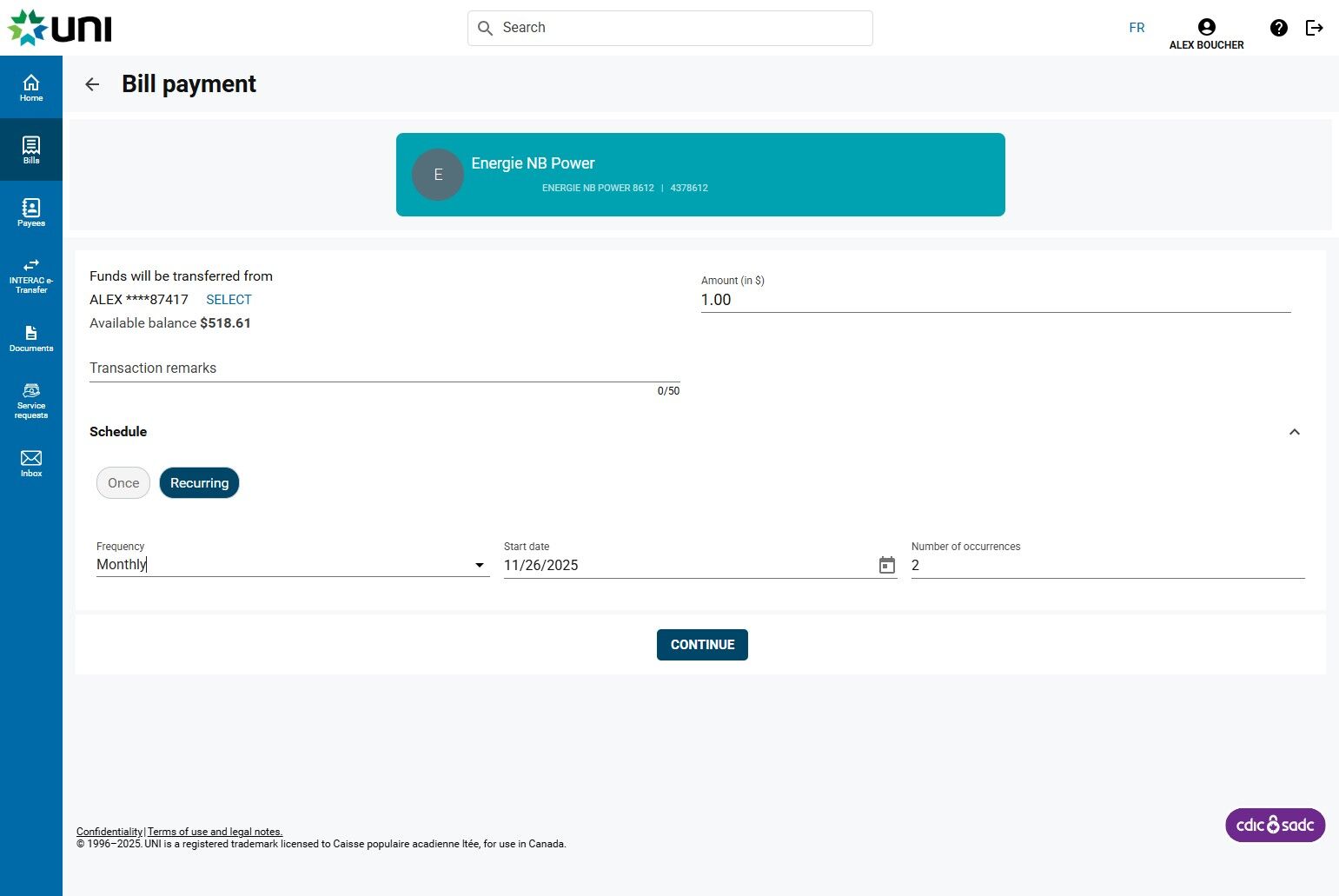
Task: Click SELECT to change account
Action: tap(229, 300)
